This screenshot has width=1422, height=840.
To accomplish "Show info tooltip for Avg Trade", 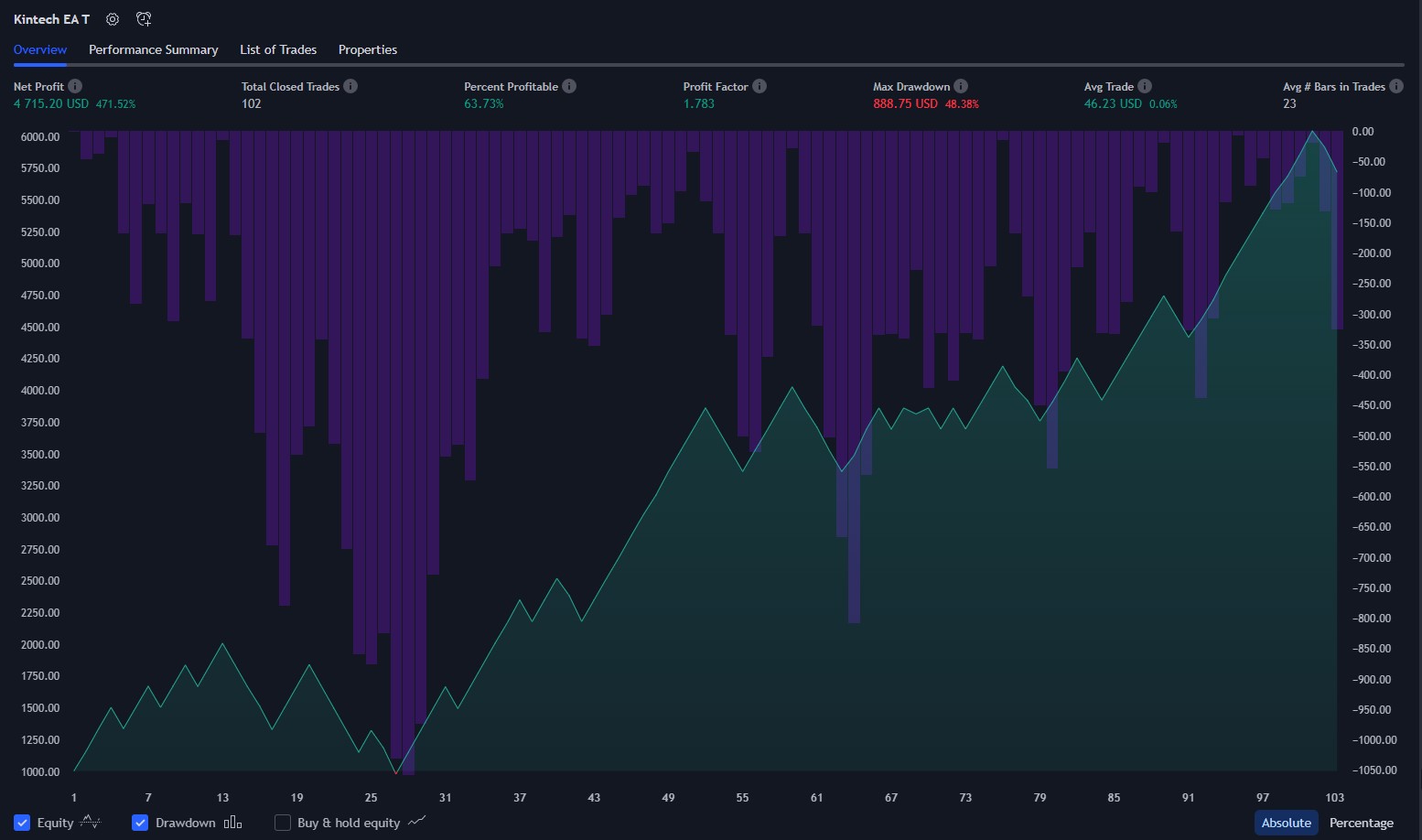I will click(x=1145, y=86).
